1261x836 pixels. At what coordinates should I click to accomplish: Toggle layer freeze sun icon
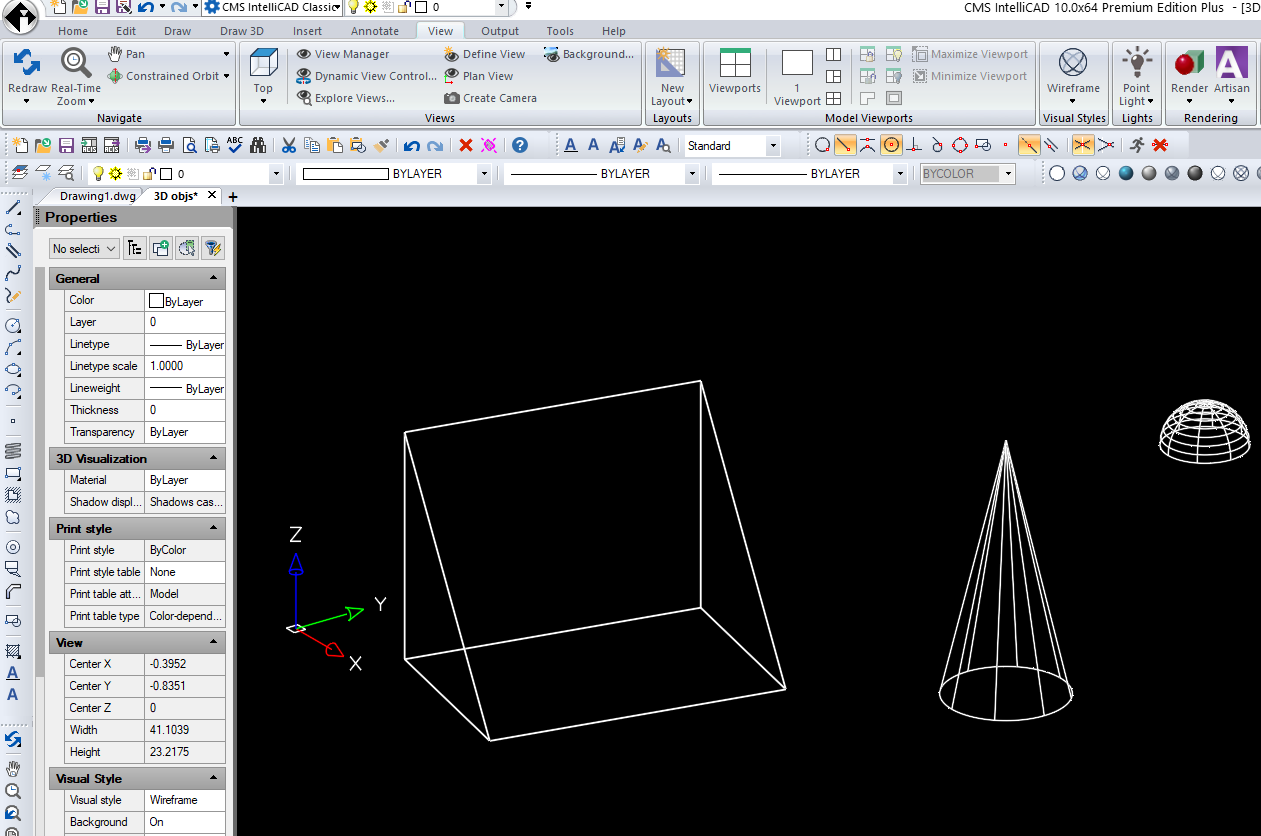116,174
